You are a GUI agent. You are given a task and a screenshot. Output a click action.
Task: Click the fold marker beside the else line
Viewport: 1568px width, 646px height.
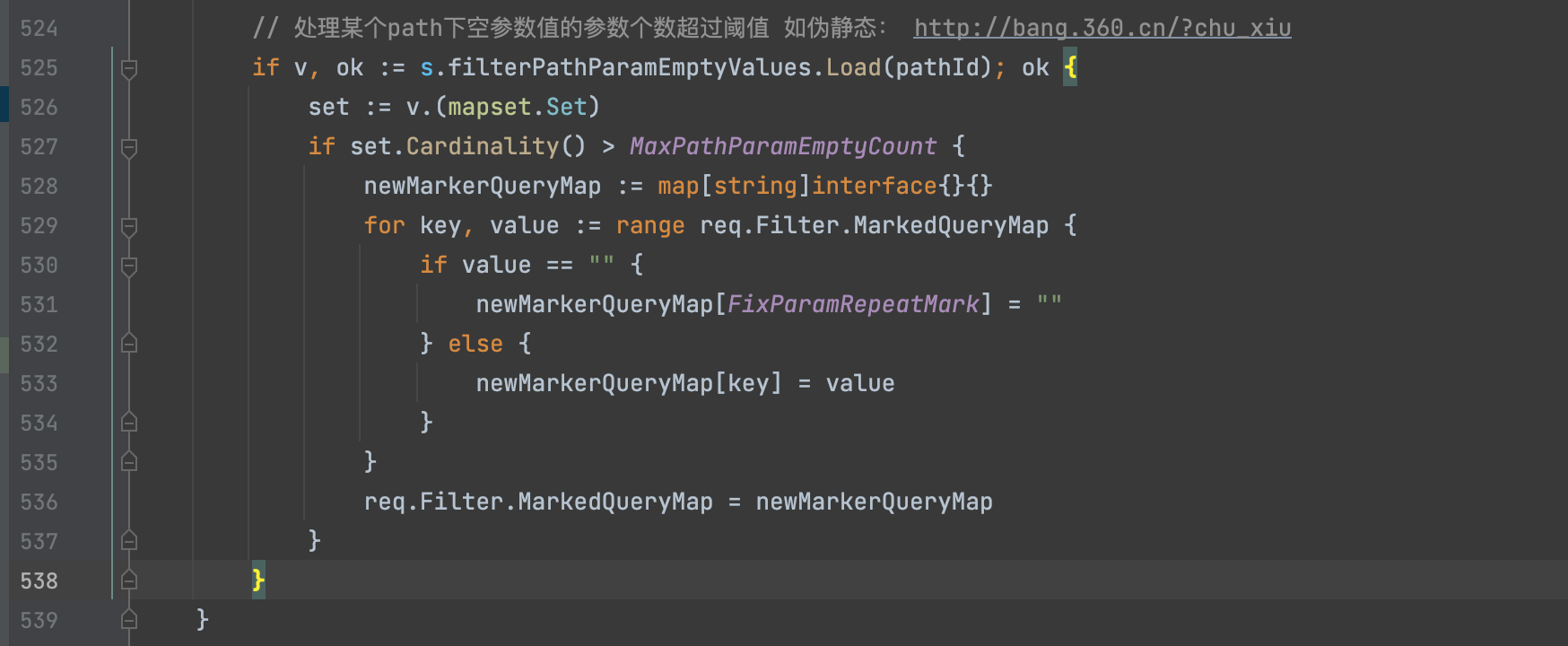point(129,344)
